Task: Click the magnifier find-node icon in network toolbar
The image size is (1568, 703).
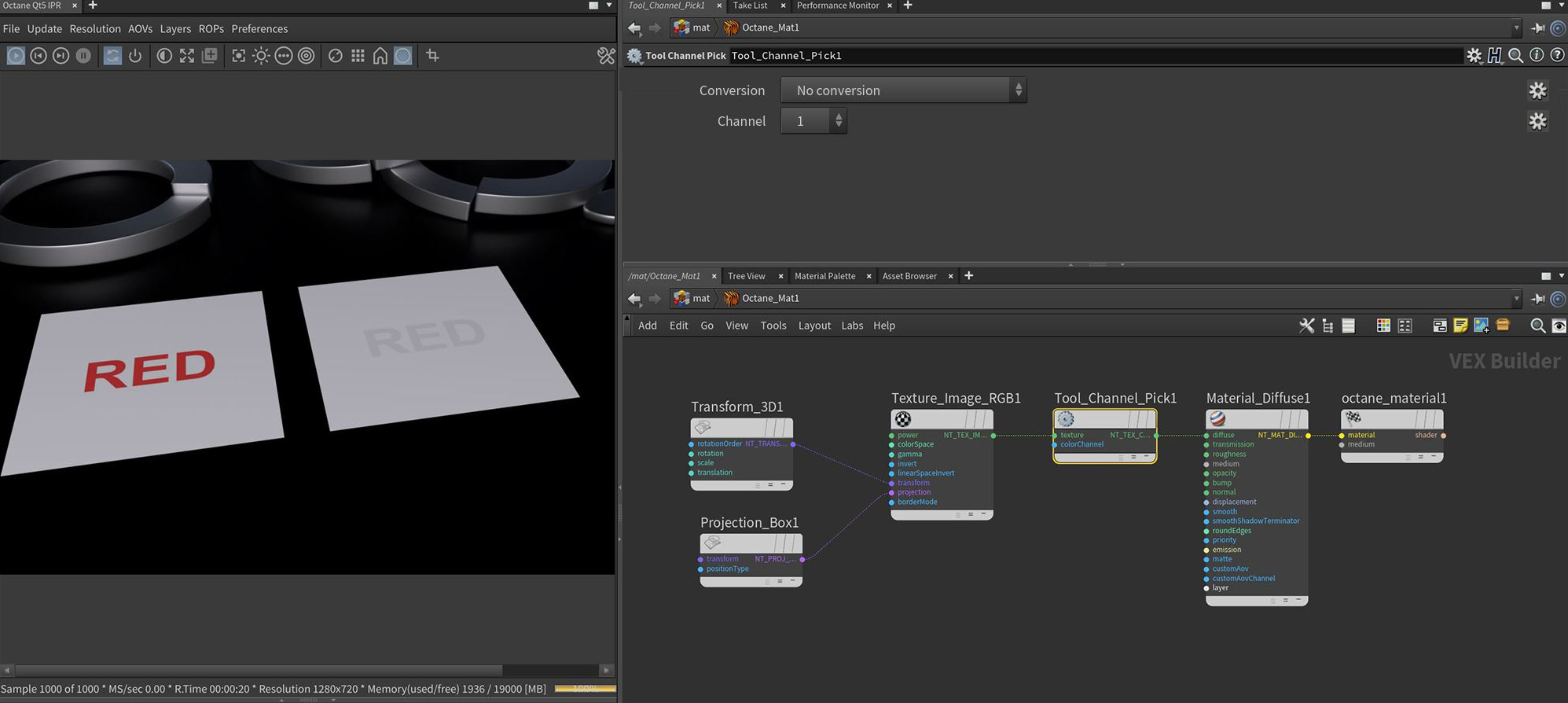Action: pyautogui.click(x=1537, y=326)
